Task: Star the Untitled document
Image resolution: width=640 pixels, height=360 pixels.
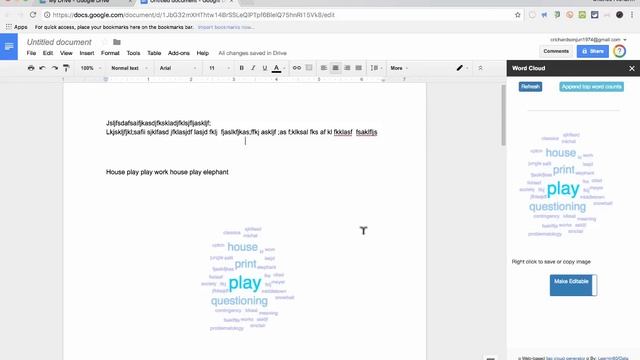Action: click(x=104, y=42)
